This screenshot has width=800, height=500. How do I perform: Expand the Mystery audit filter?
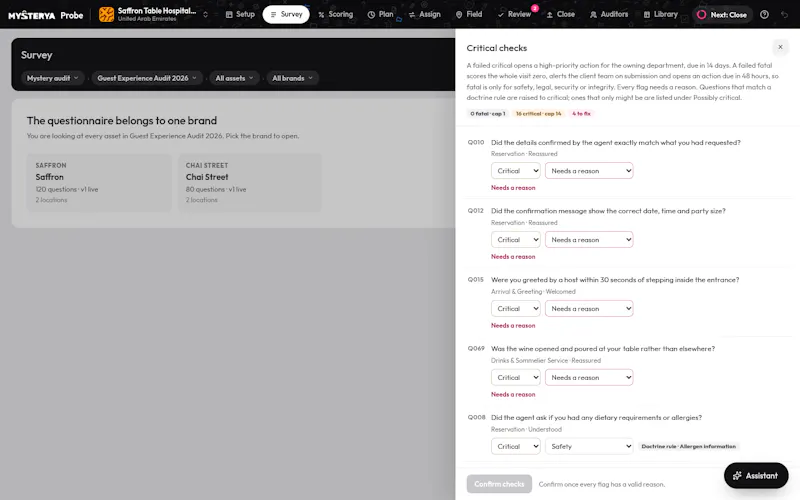53,78
